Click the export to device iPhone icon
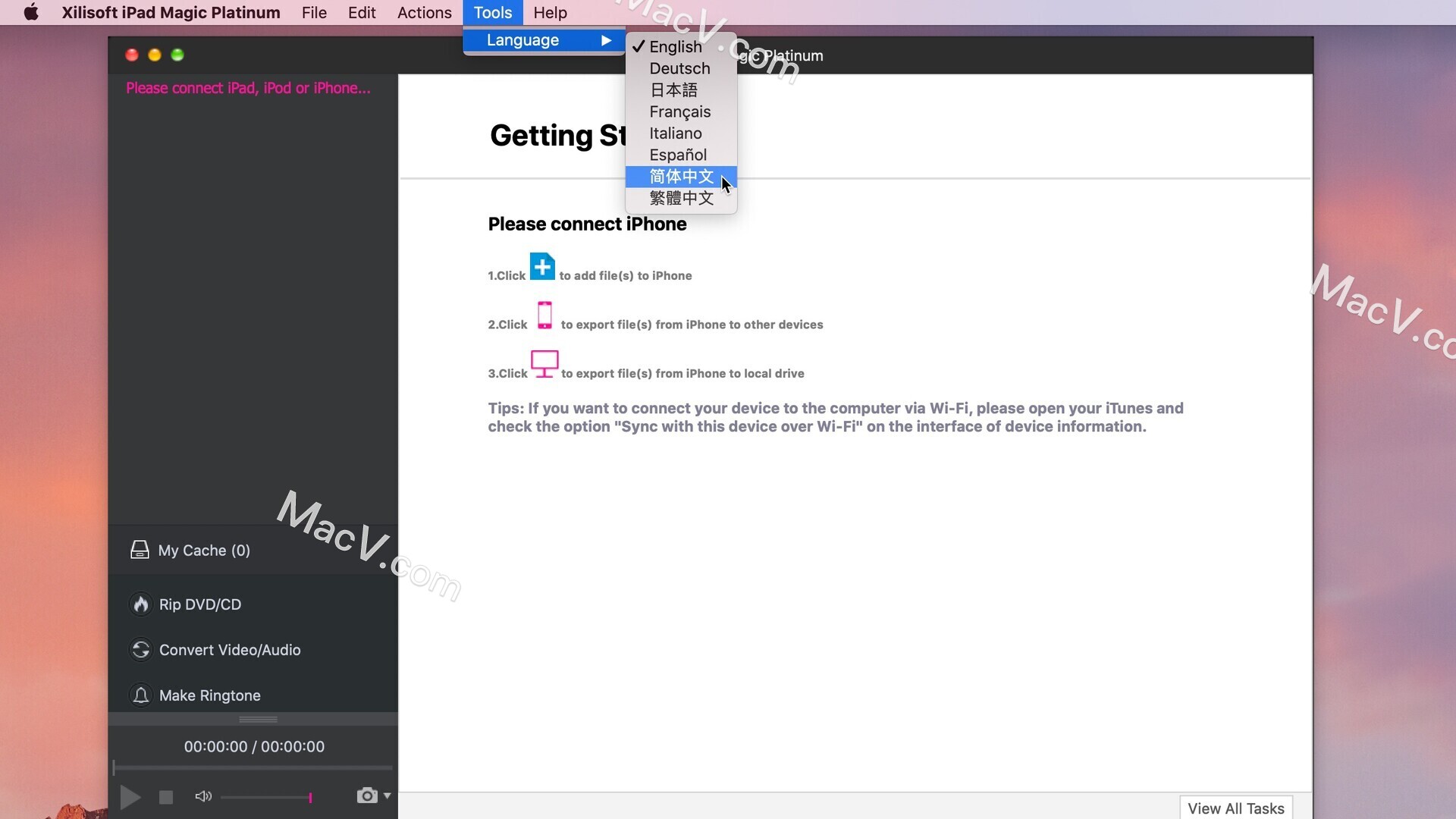 pyautogui.click(x=544, y=316)
